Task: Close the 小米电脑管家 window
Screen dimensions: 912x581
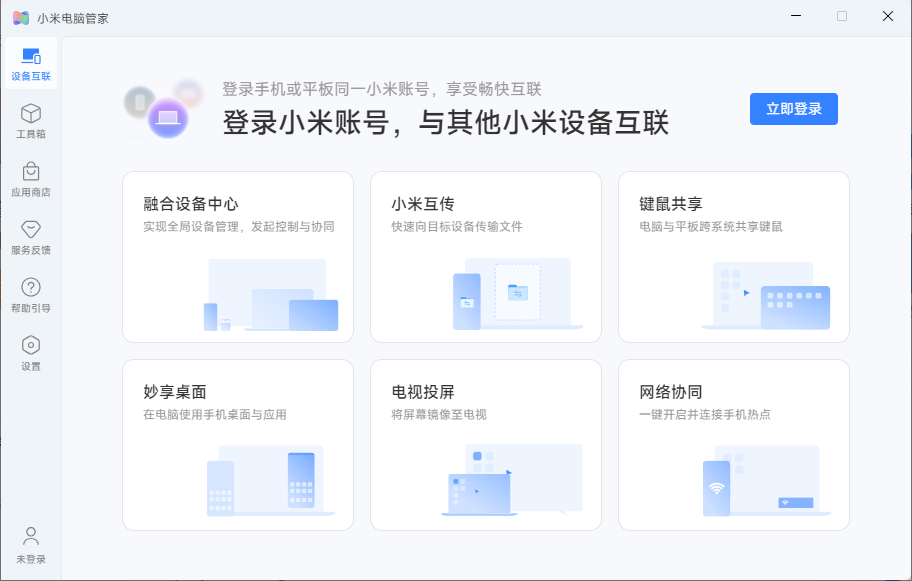Action: click(x=888, y=16)
